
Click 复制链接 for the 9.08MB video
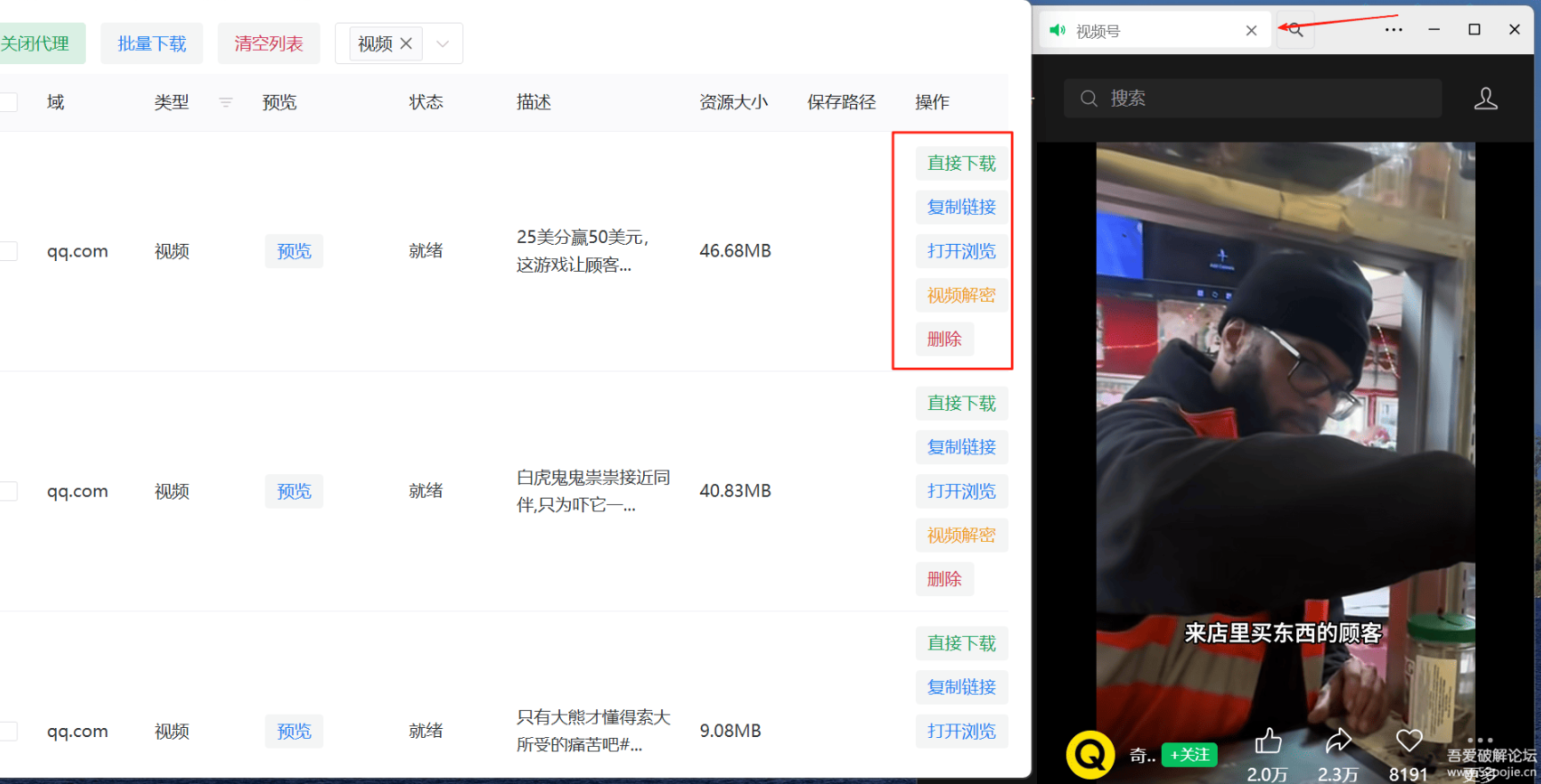coord(961,687)
